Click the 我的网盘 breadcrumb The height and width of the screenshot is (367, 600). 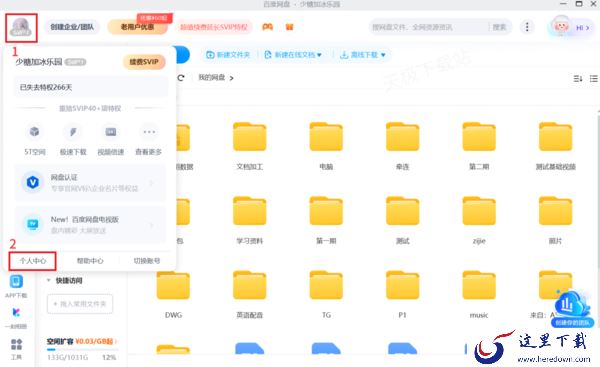[212, 78]
